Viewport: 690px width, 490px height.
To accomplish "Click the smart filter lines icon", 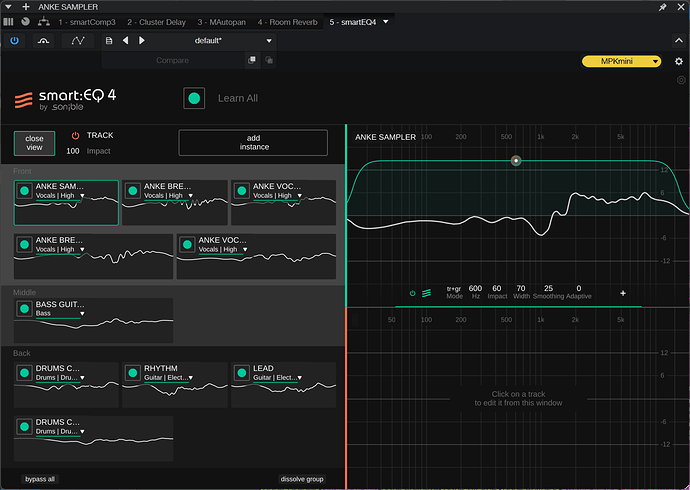I will tap(426, 293).
